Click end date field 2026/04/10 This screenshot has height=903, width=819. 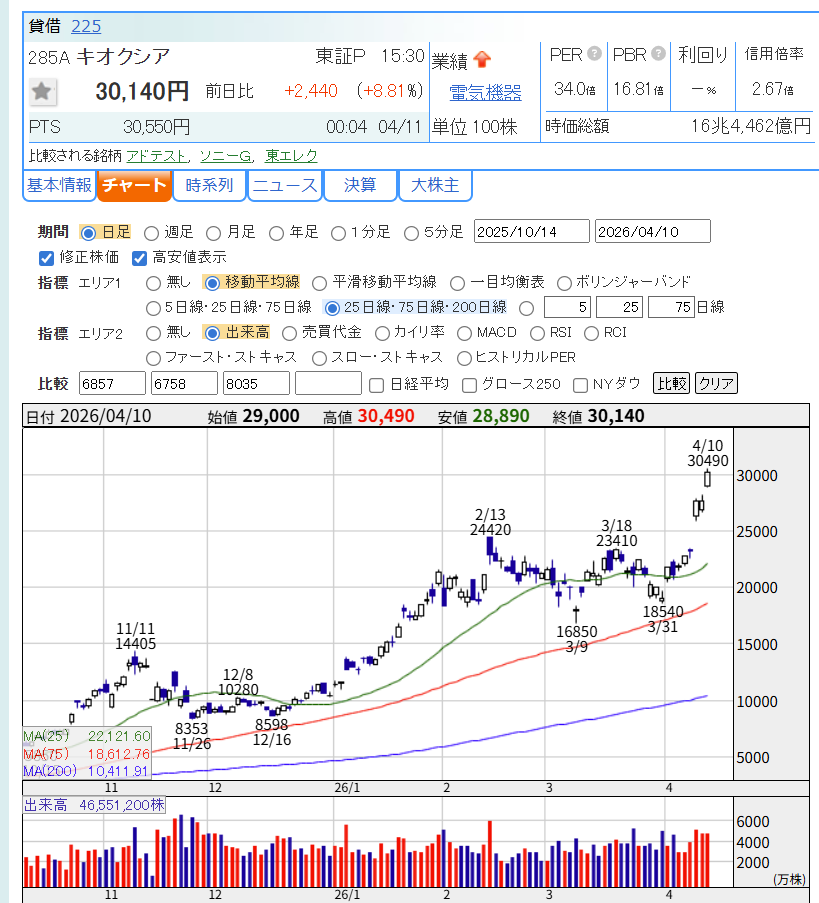tap(653, 232)
